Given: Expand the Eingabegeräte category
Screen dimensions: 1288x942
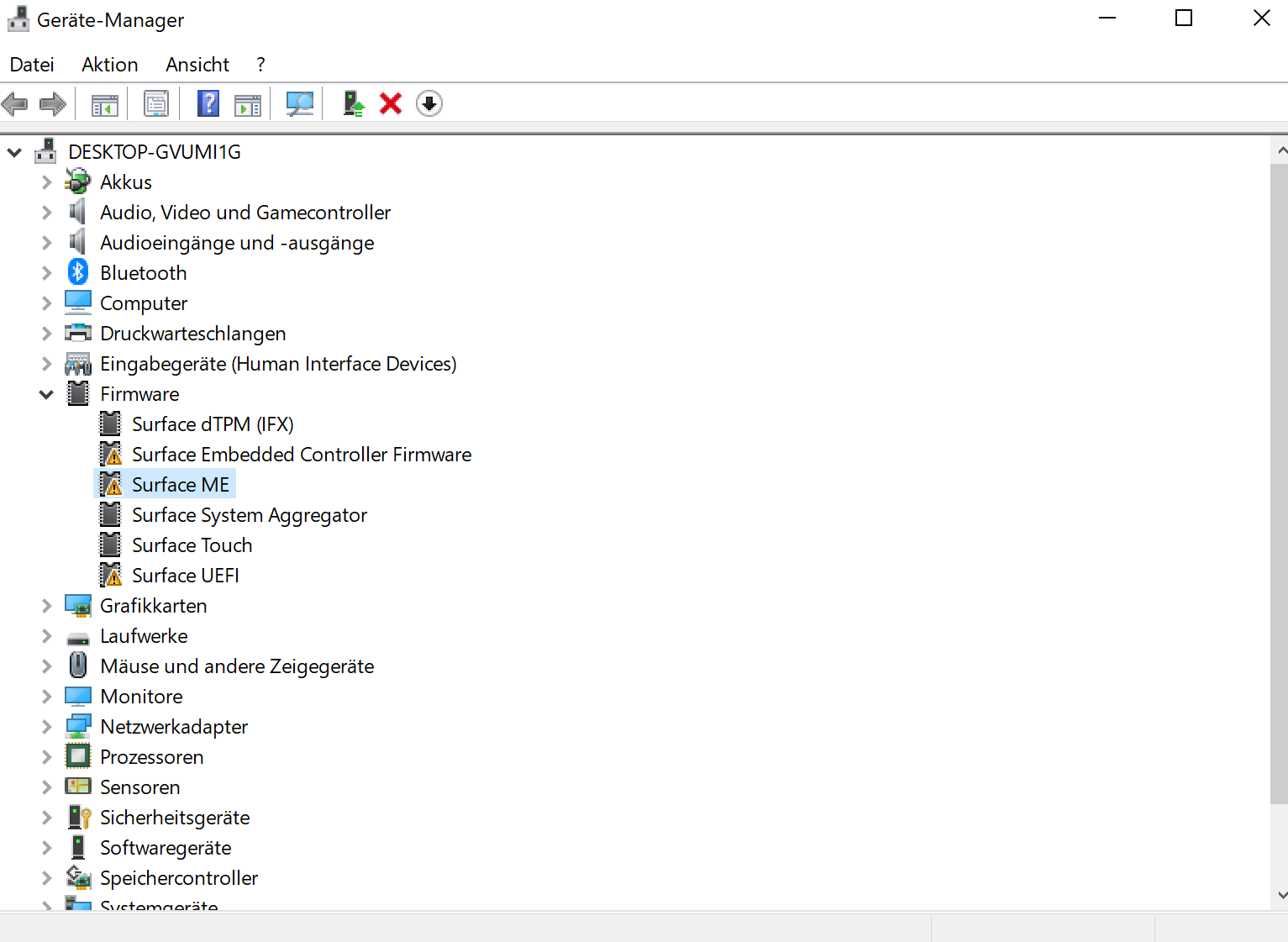Looking at the screenshot, I should click(x=47, y=363).
